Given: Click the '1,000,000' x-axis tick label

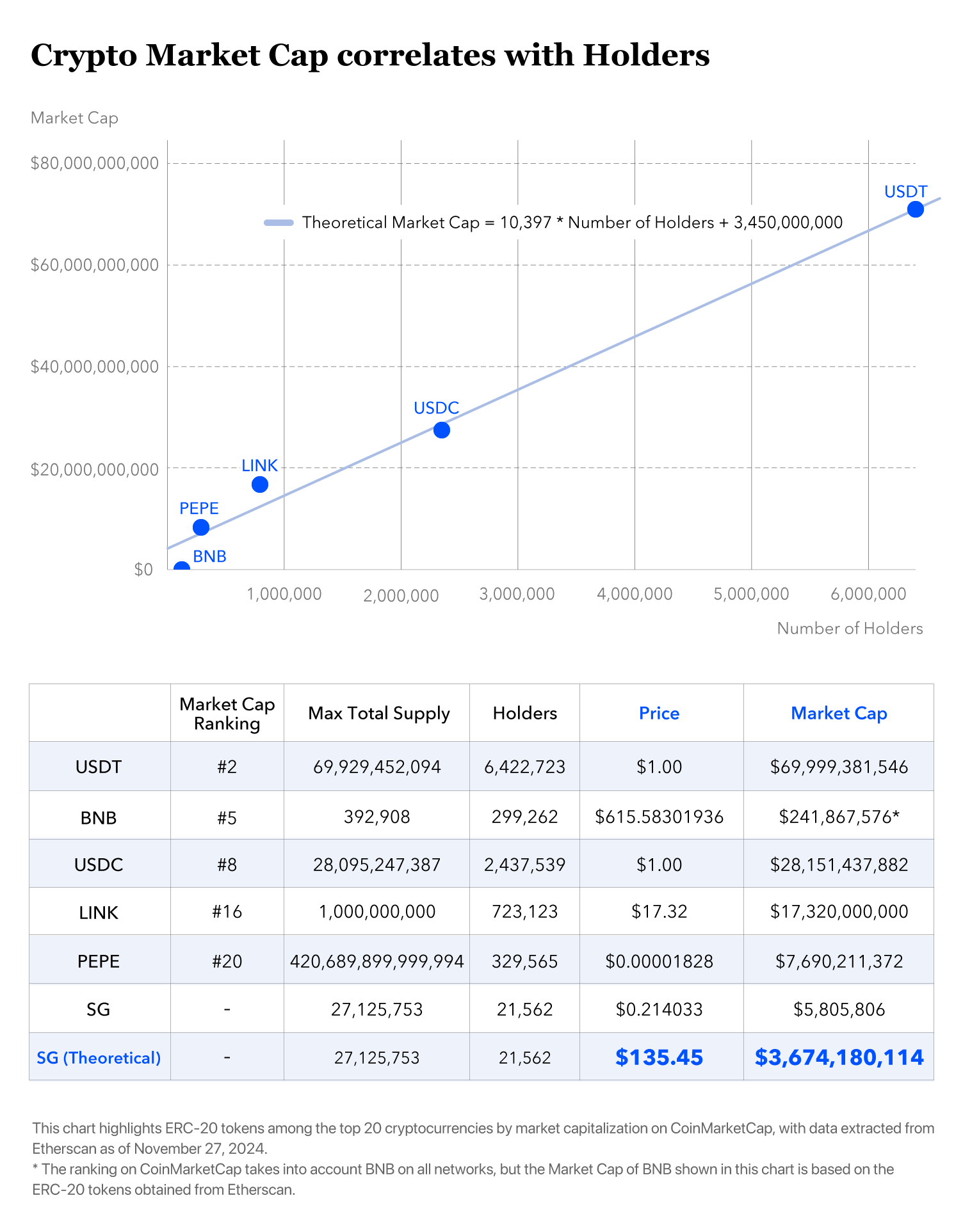Looking at the screenshot, I should click(x=284, y=595).
